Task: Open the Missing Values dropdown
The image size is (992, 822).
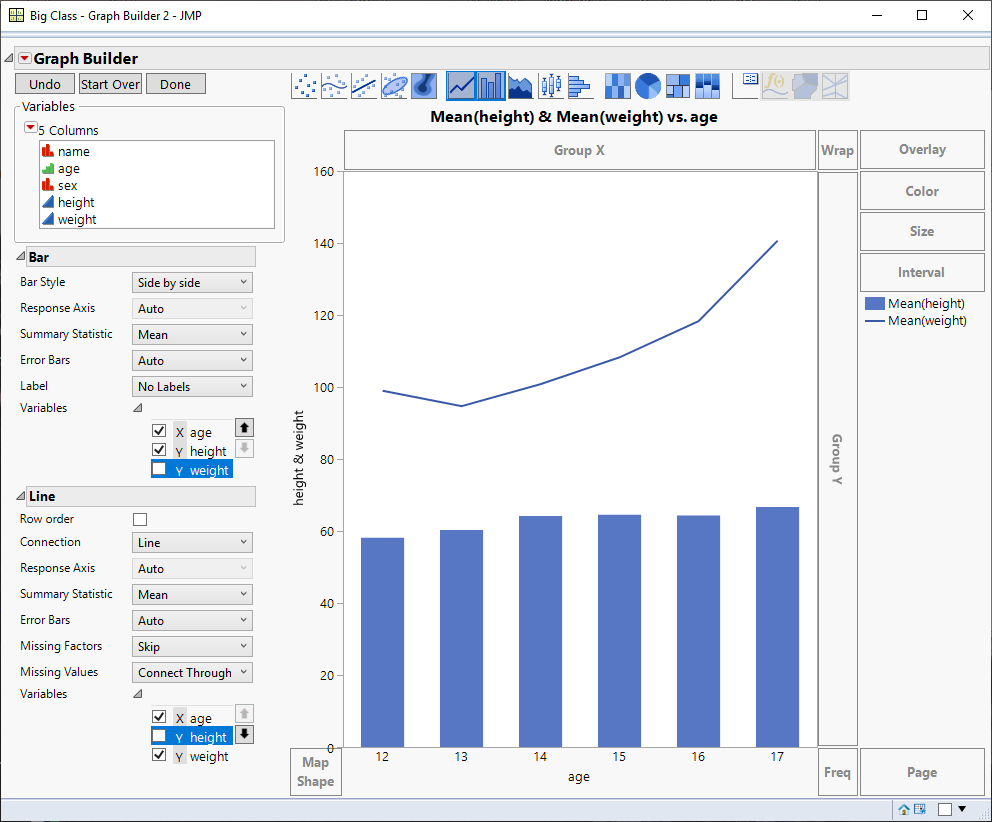Action: (192, 672)
